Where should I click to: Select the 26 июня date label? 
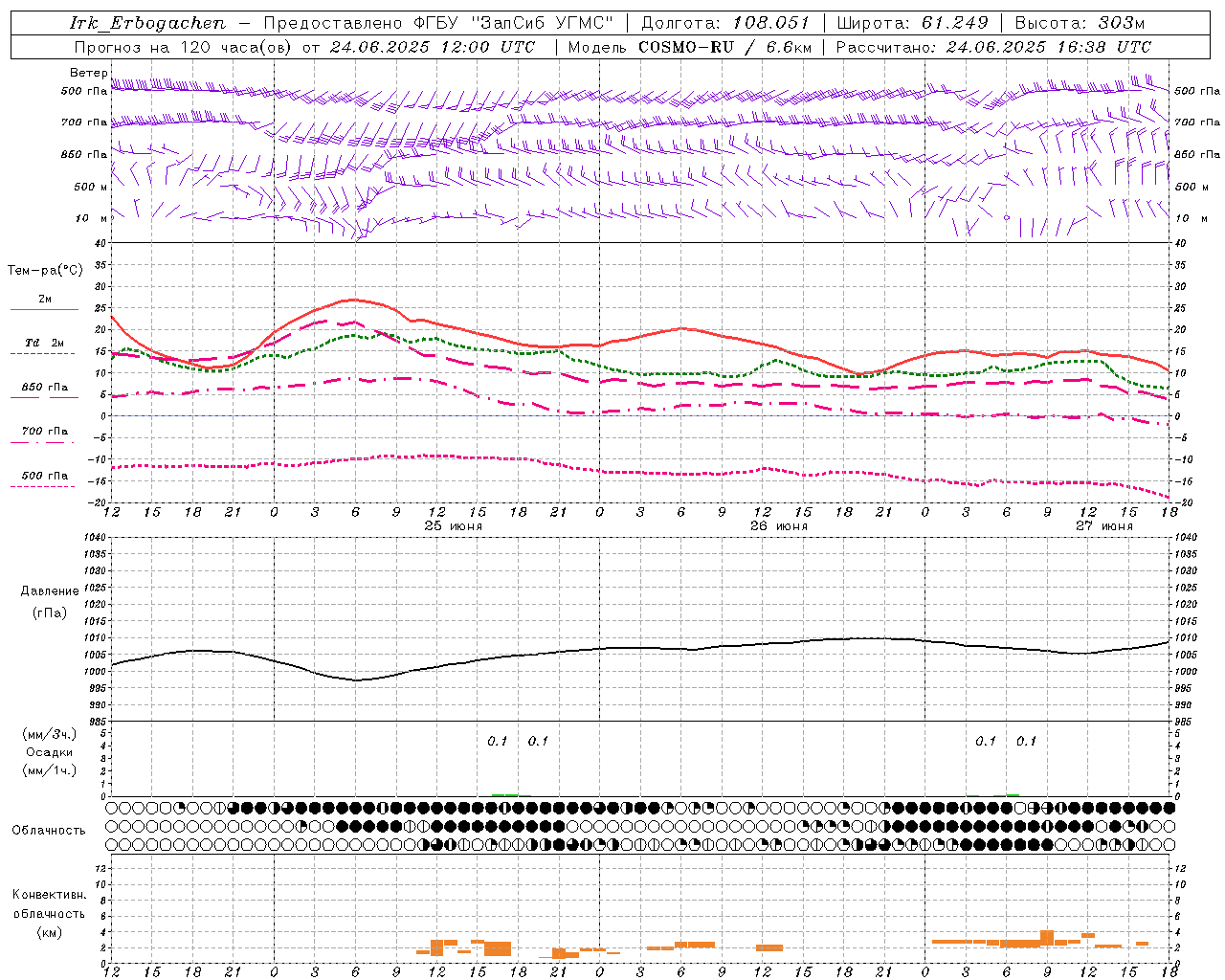pyautogui.click(x=778, y=526)
